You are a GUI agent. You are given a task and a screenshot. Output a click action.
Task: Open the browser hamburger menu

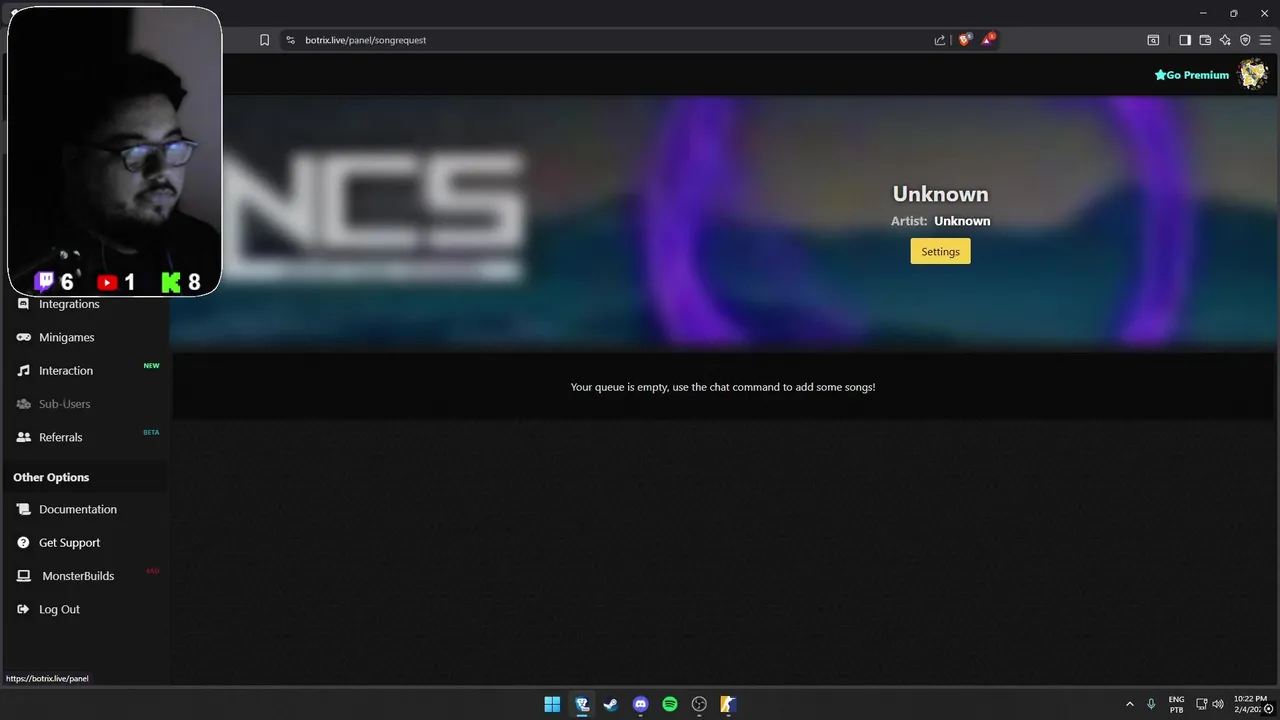click(1265, 40)
